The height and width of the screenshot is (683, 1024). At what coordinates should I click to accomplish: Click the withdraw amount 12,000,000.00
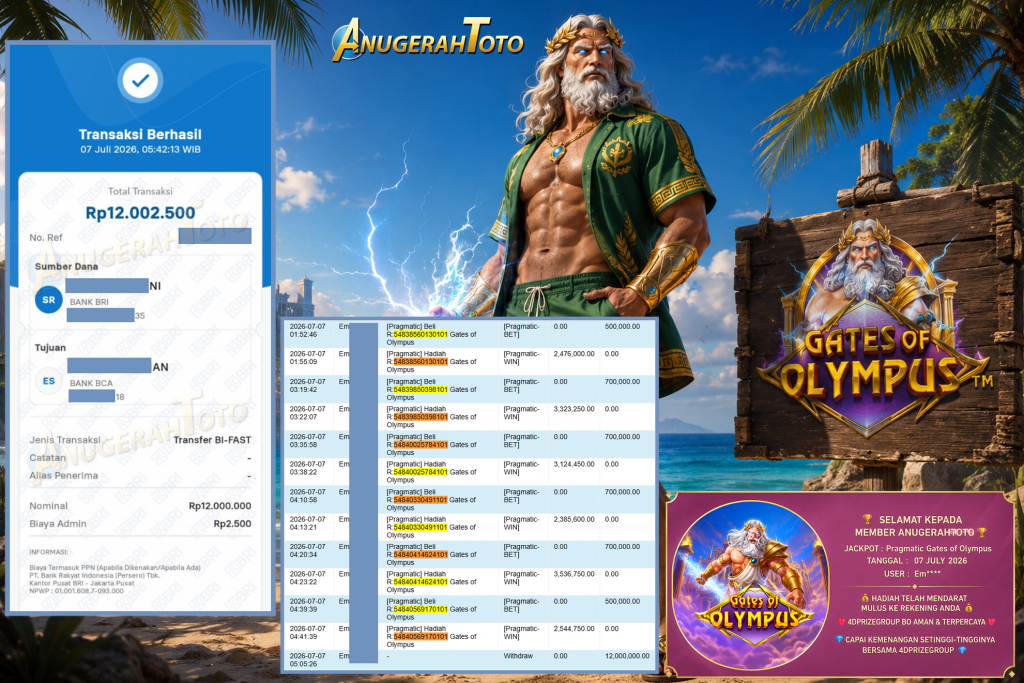[627, 656]
